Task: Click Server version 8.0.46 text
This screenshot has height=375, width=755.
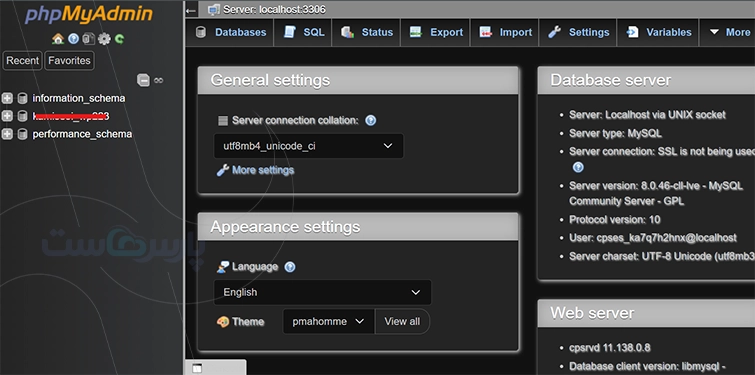Action: click(656, 193)
